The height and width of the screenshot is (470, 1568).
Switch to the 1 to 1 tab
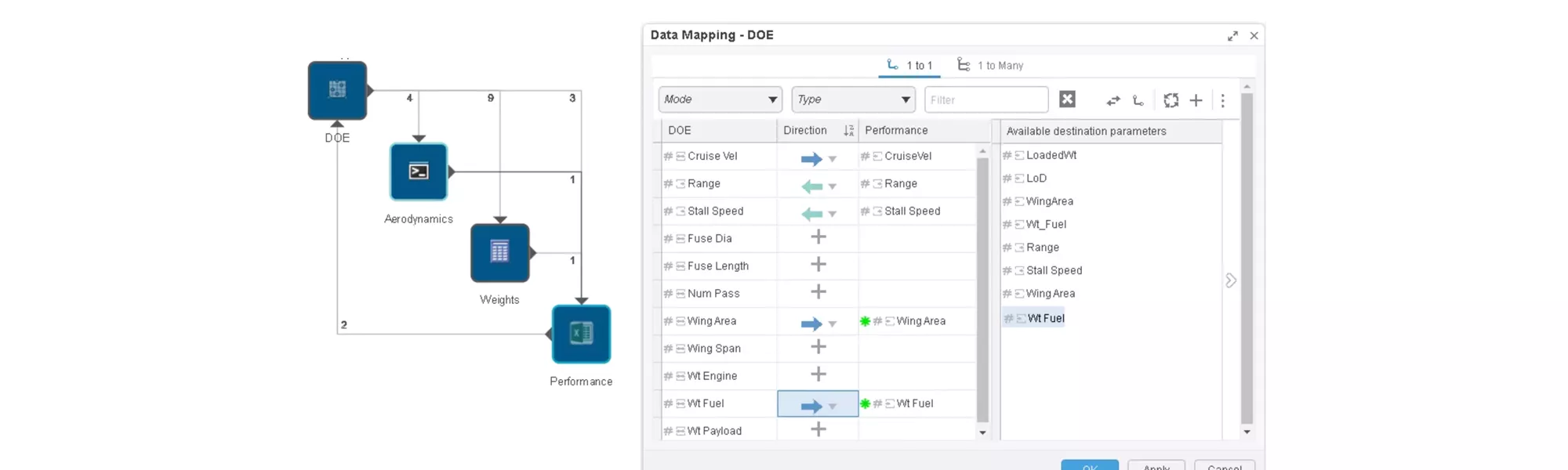[910, 65]
